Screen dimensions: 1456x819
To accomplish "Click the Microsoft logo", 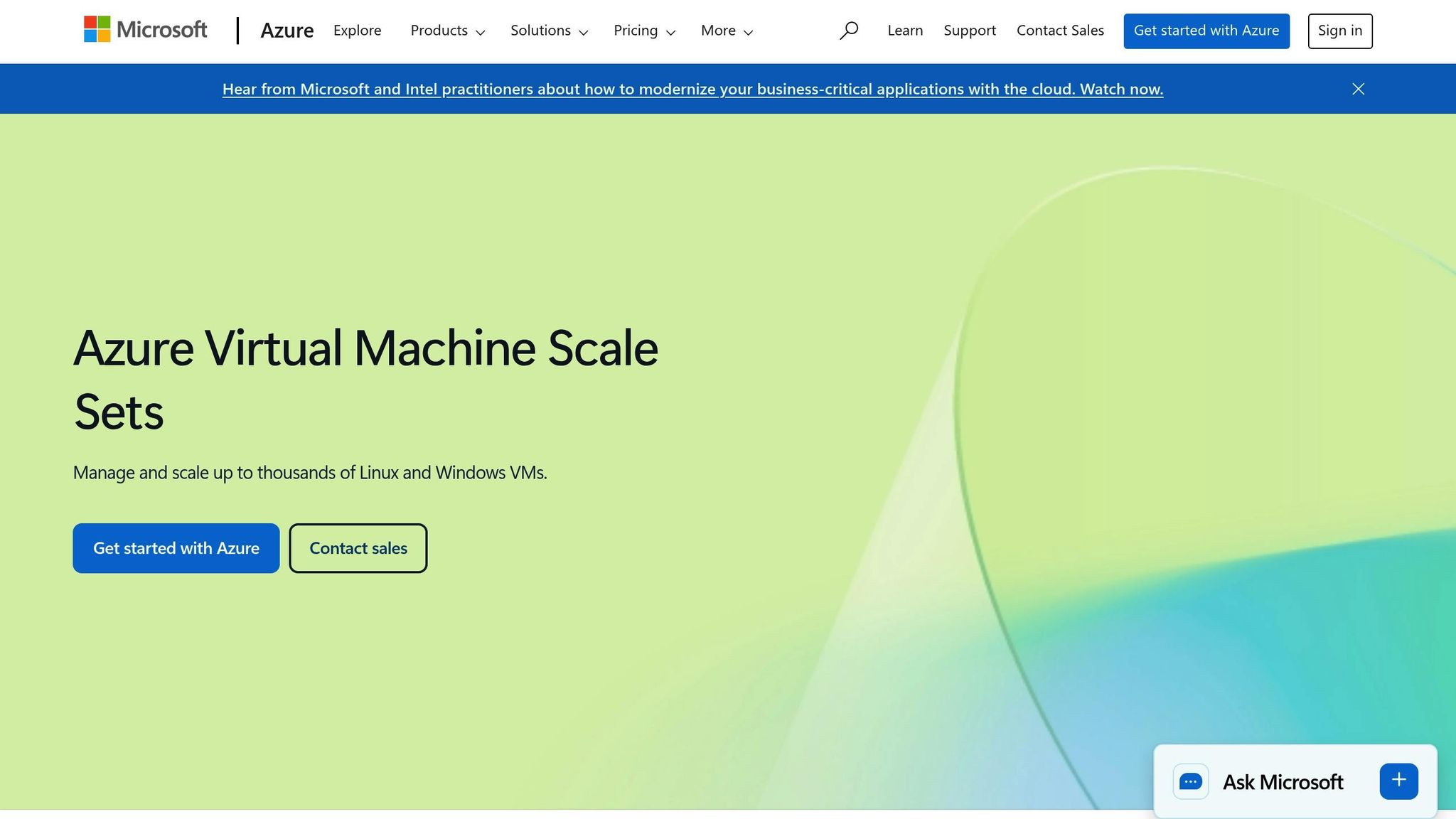I will (144, 30).
